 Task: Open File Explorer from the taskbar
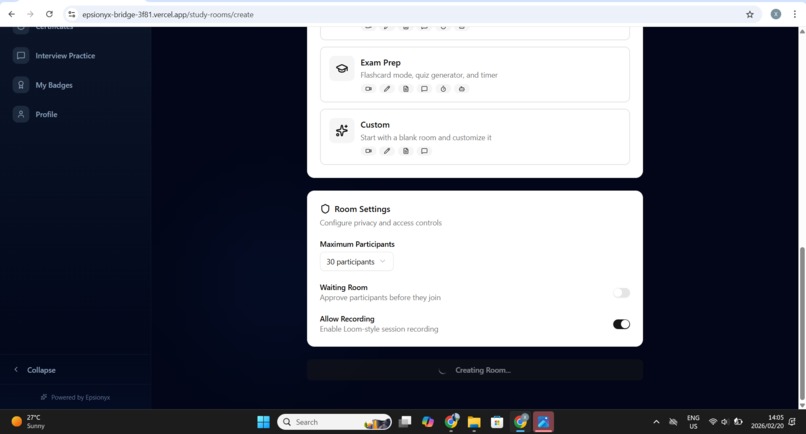click(x=474, y=422)
